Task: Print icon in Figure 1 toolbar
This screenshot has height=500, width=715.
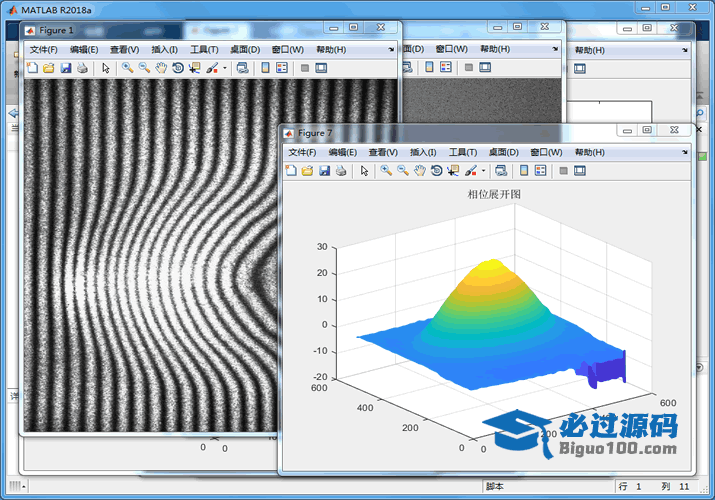Action: tap(83, 68)
